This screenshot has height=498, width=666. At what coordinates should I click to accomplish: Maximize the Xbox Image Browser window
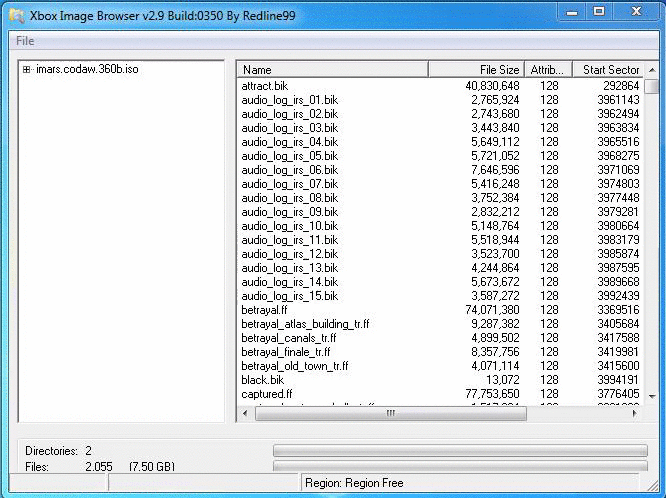599,12
